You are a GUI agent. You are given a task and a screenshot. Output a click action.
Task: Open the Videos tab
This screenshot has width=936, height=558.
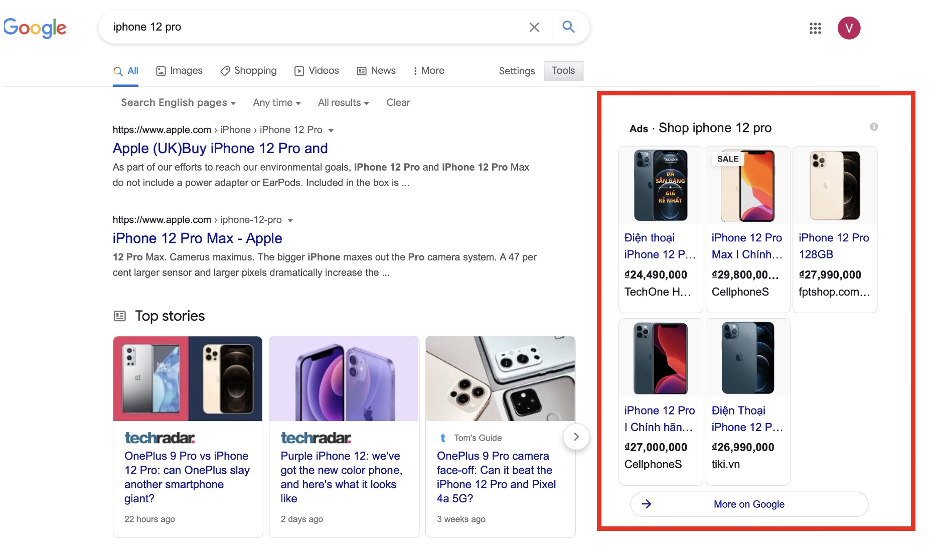coord(317,71)
